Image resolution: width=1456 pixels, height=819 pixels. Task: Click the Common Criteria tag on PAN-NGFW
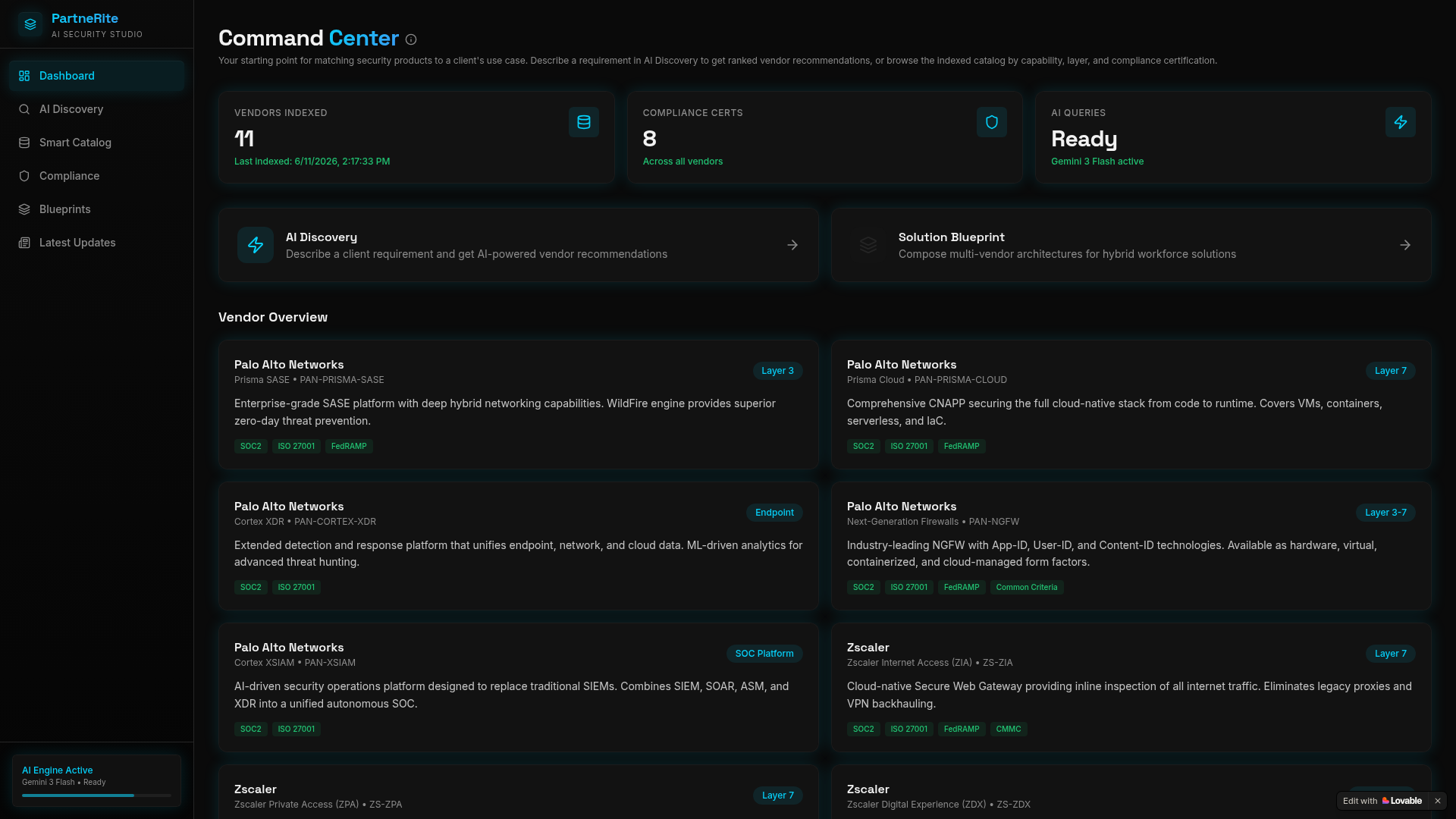pyautogui.click(x=1027, y=588)
